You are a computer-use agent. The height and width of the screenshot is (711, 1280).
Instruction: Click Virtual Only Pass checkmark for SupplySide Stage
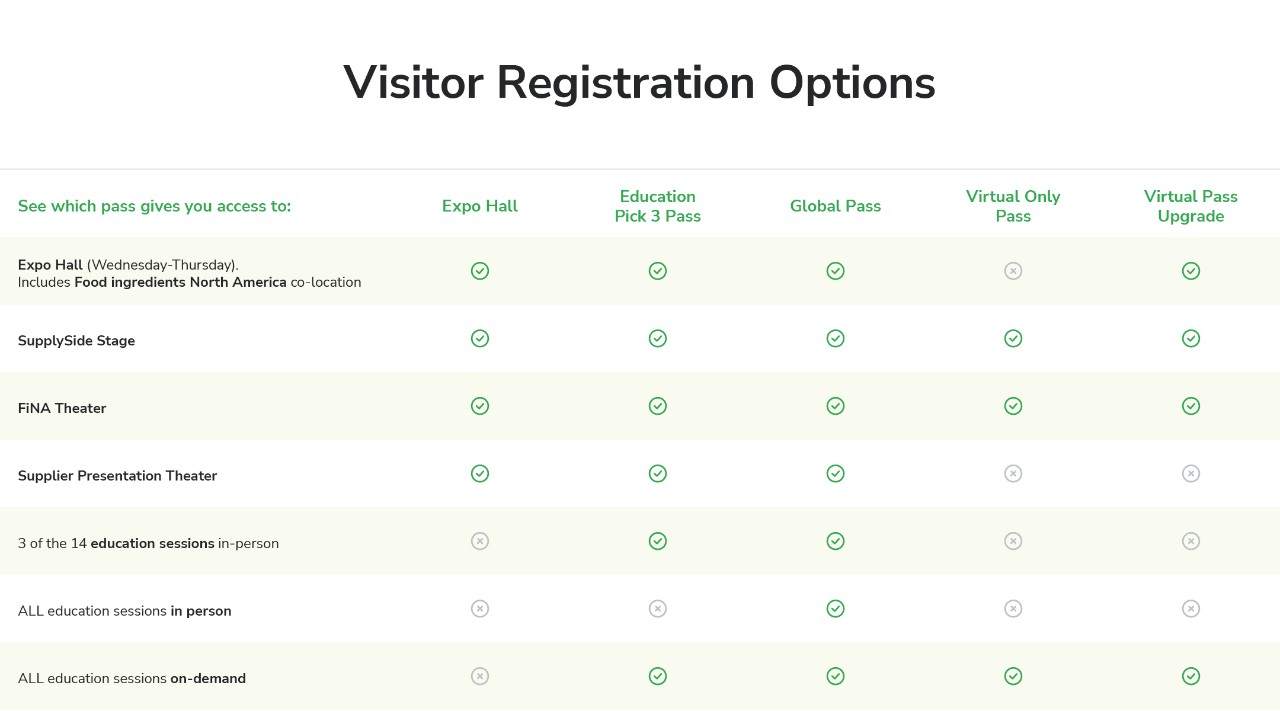[x=1013, y=339]
